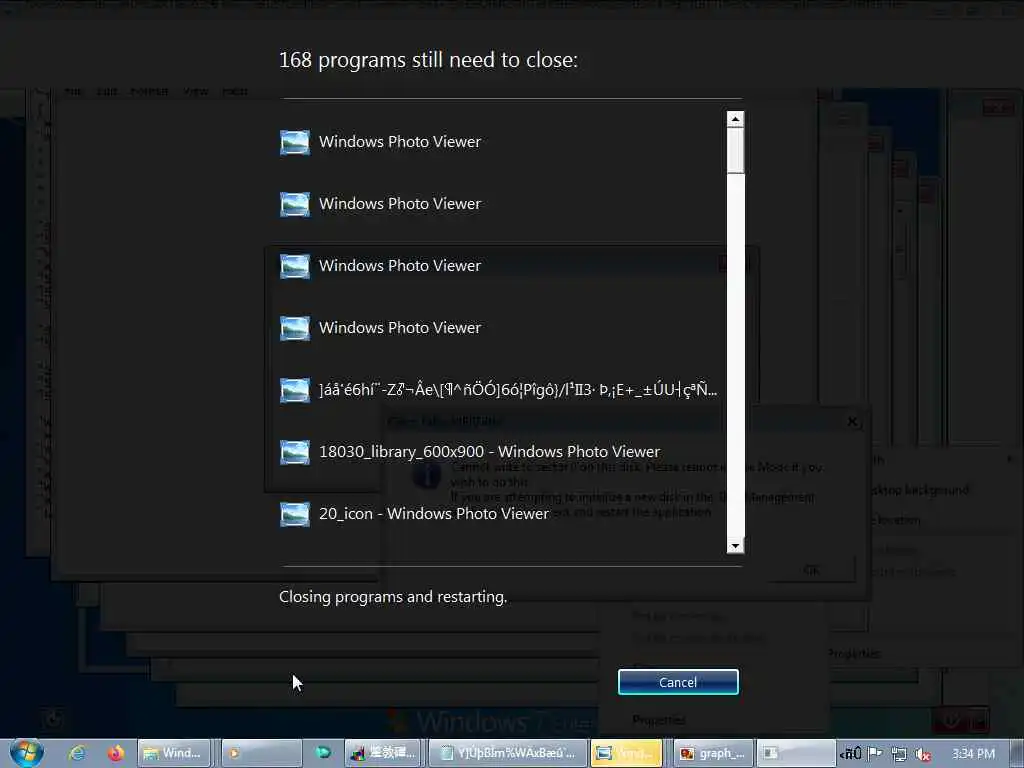Open the Windows Media Player taskbar button

click(261, 753)
